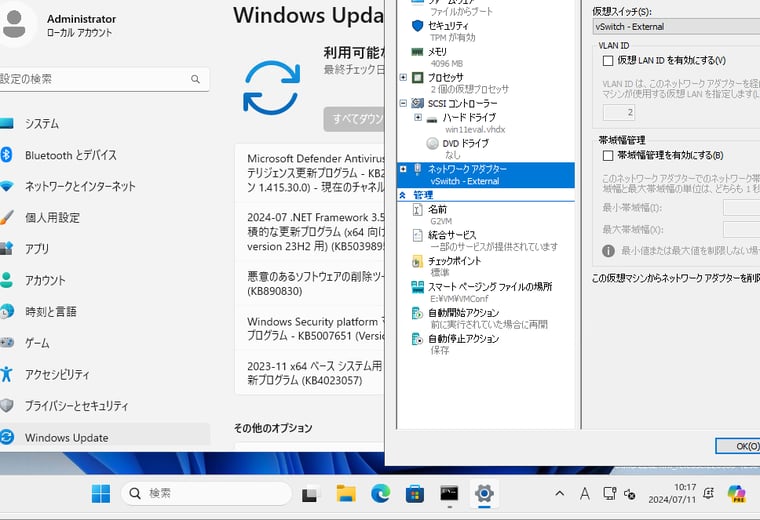This screenshot has width=760, height=520.
Task: Enable 帯域幅管理を有効にする checkbox
Action: [x=608, y=156]
